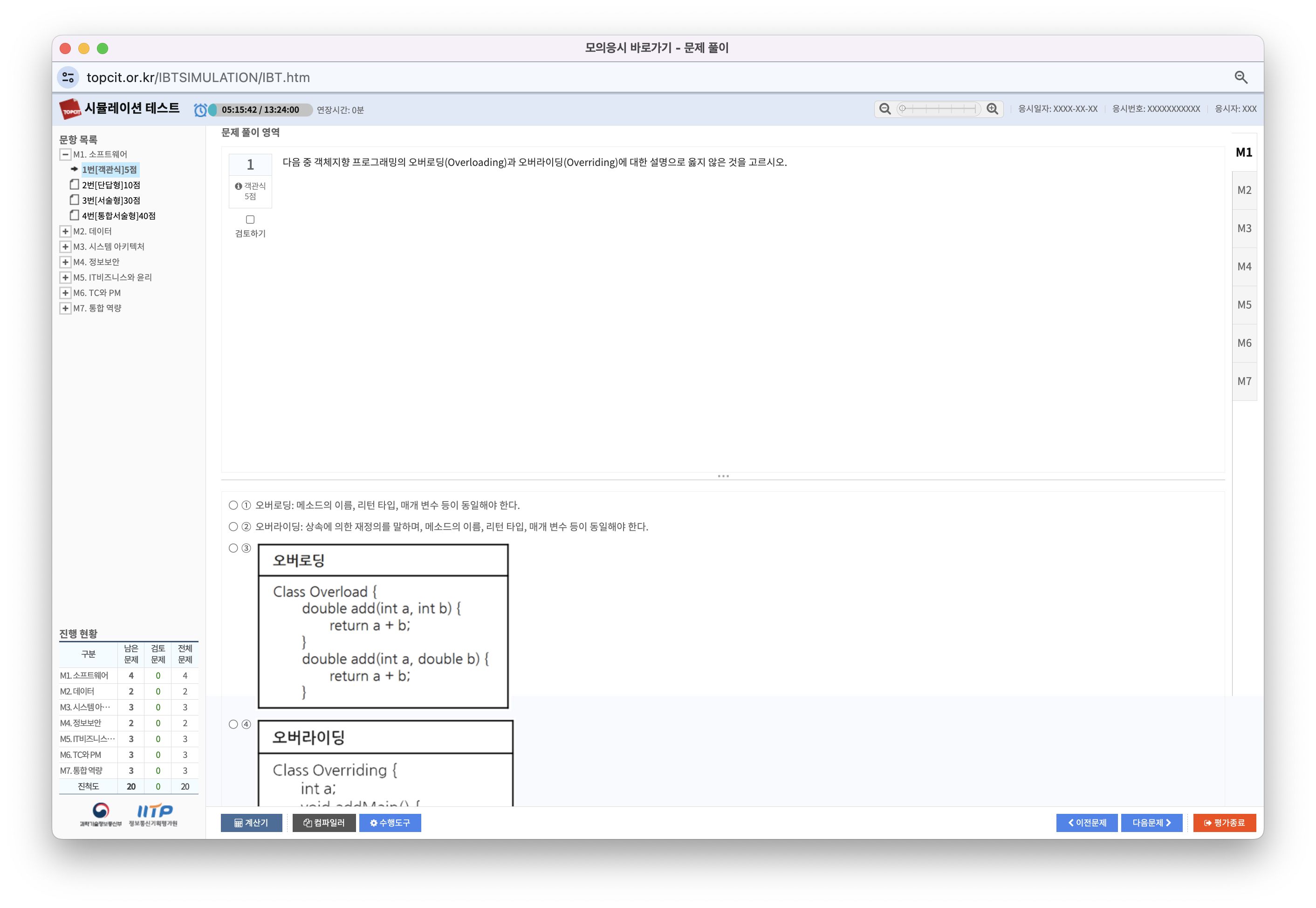Click the info icon next to 객관식
1316x908 pixels.
[x=238, y=186]
